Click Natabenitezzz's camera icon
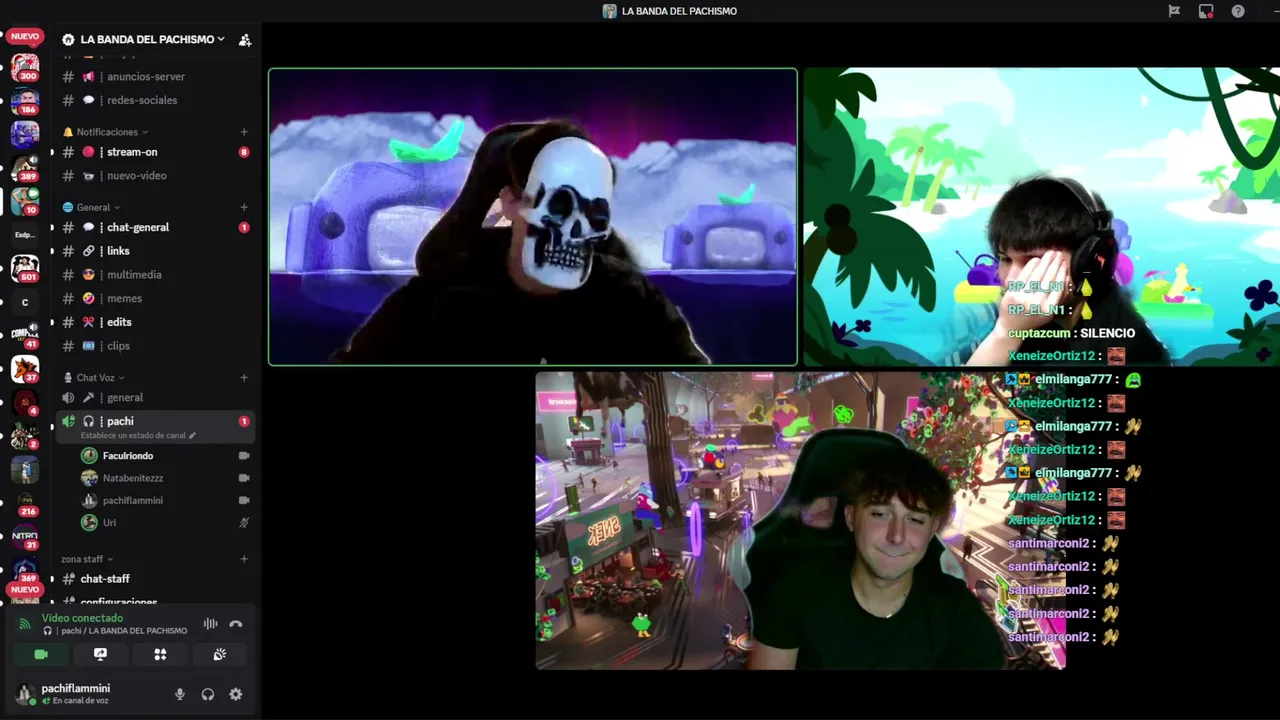 click(x=244, y=478)
